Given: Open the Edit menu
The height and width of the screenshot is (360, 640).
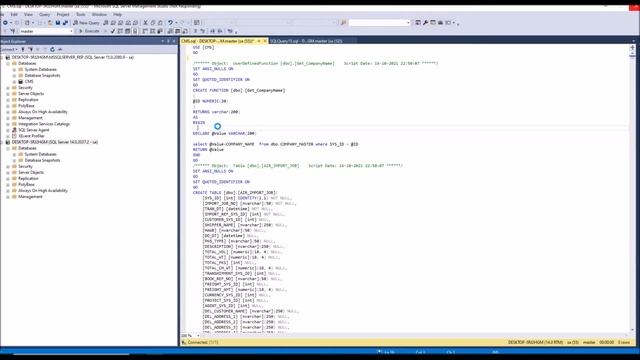Looking at the screenshot, I should coord(14,14).
